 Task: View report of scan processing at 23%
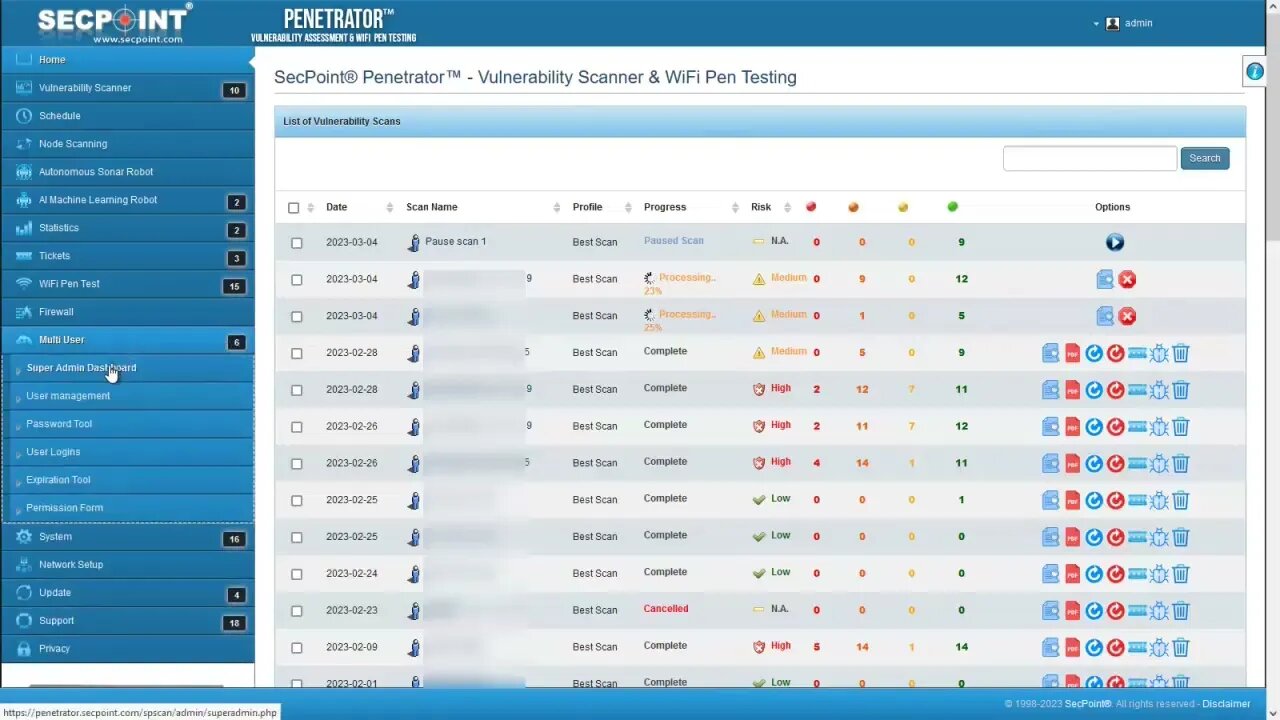point(1105,279)
